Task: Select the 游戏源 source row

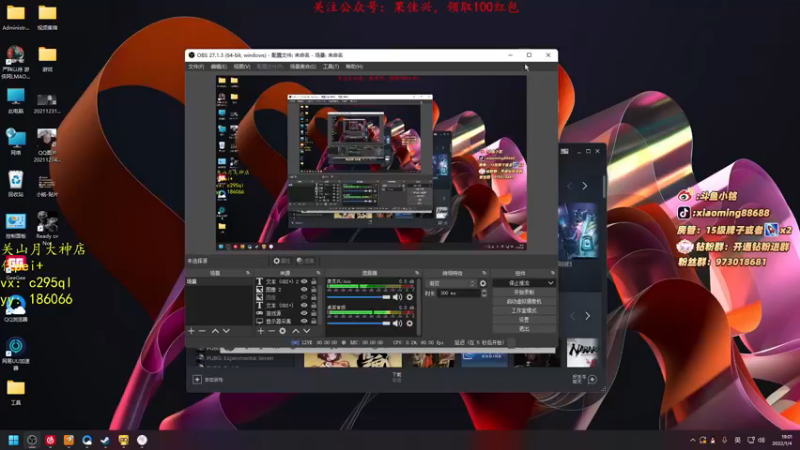Action: 287,313
